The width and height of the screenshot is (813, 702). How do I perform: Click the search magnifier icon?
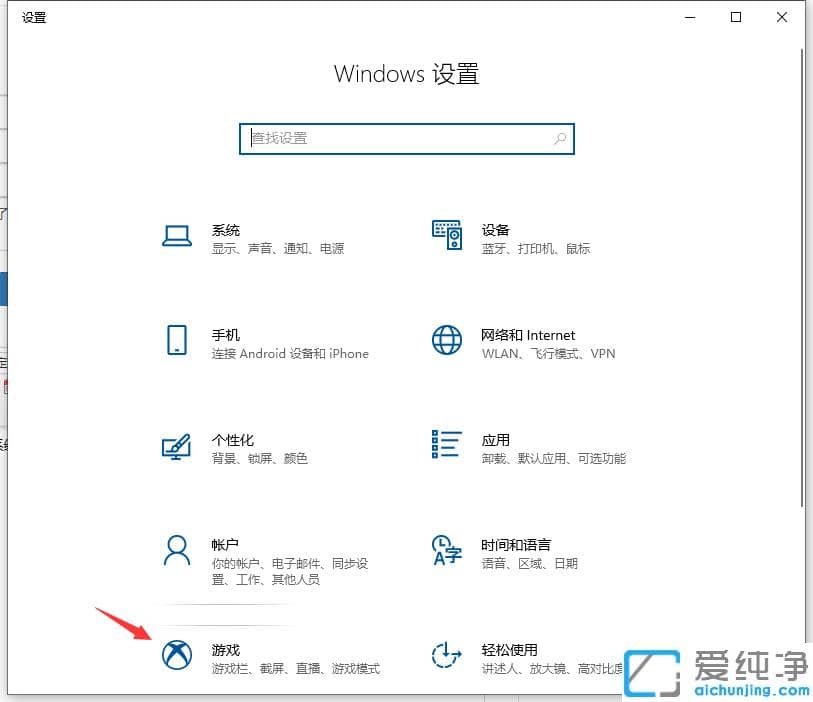pyautogui.click(x=559, y=138)
